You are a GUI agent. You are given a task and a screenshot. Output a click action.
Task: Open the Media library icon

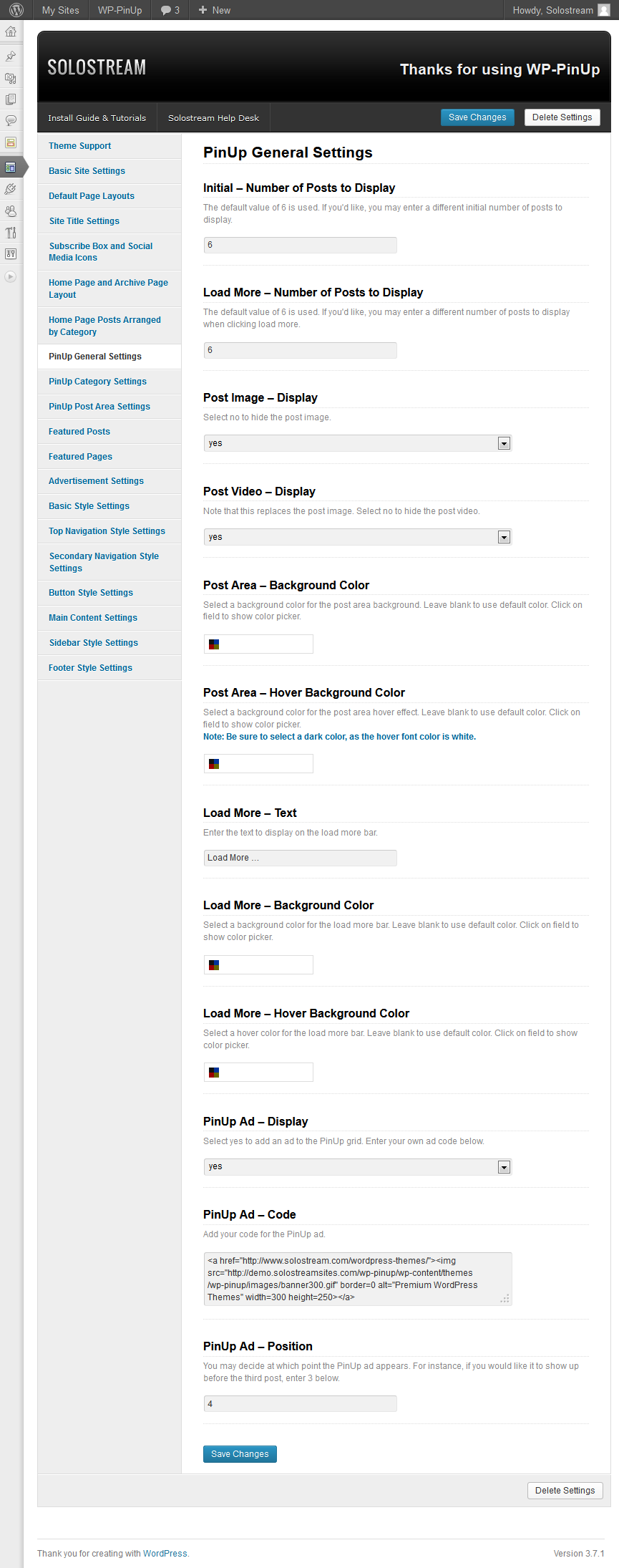tap(11, 78)
